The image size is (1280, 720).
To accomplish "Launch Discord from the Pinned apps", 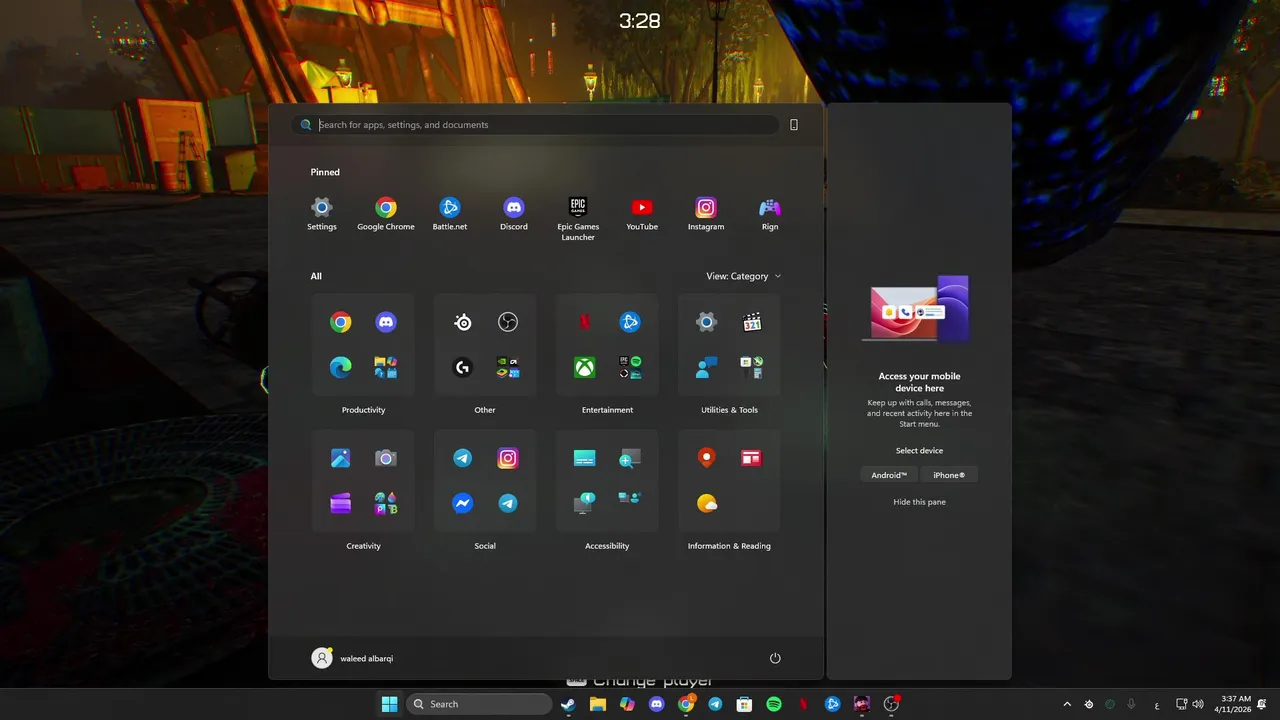I will (x=514, y=214).
